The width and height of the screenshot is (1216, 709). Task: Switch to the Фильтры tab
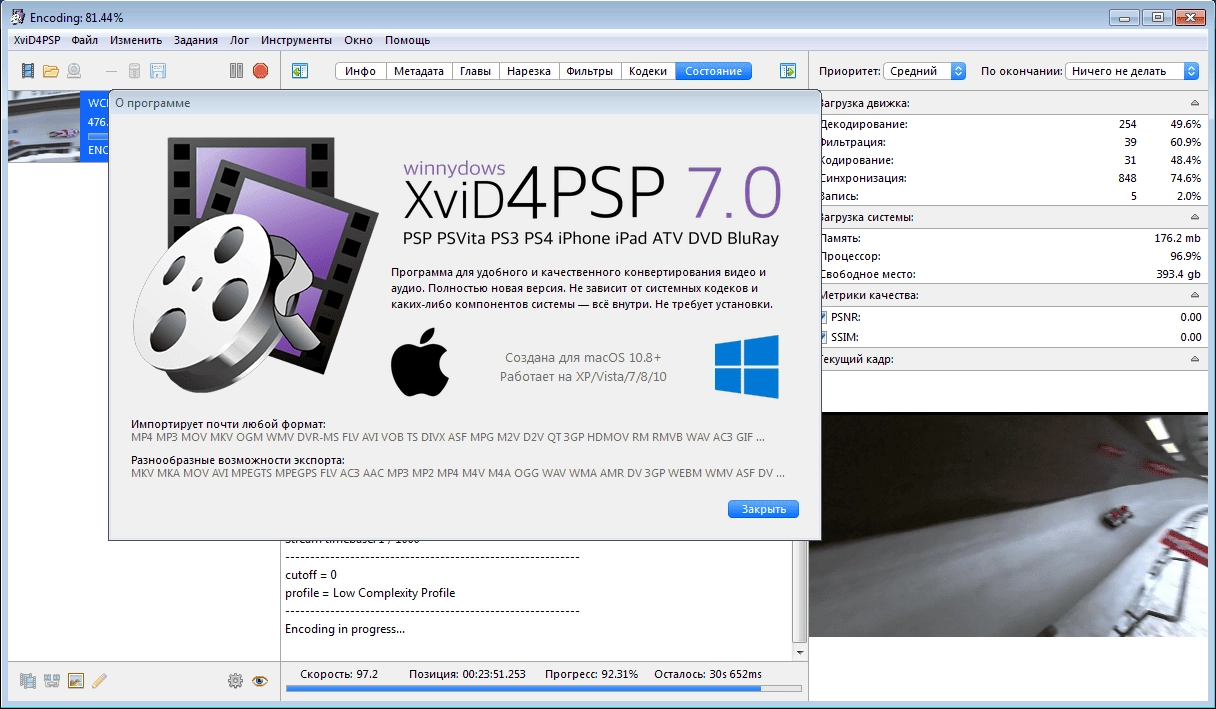(590, 71)
